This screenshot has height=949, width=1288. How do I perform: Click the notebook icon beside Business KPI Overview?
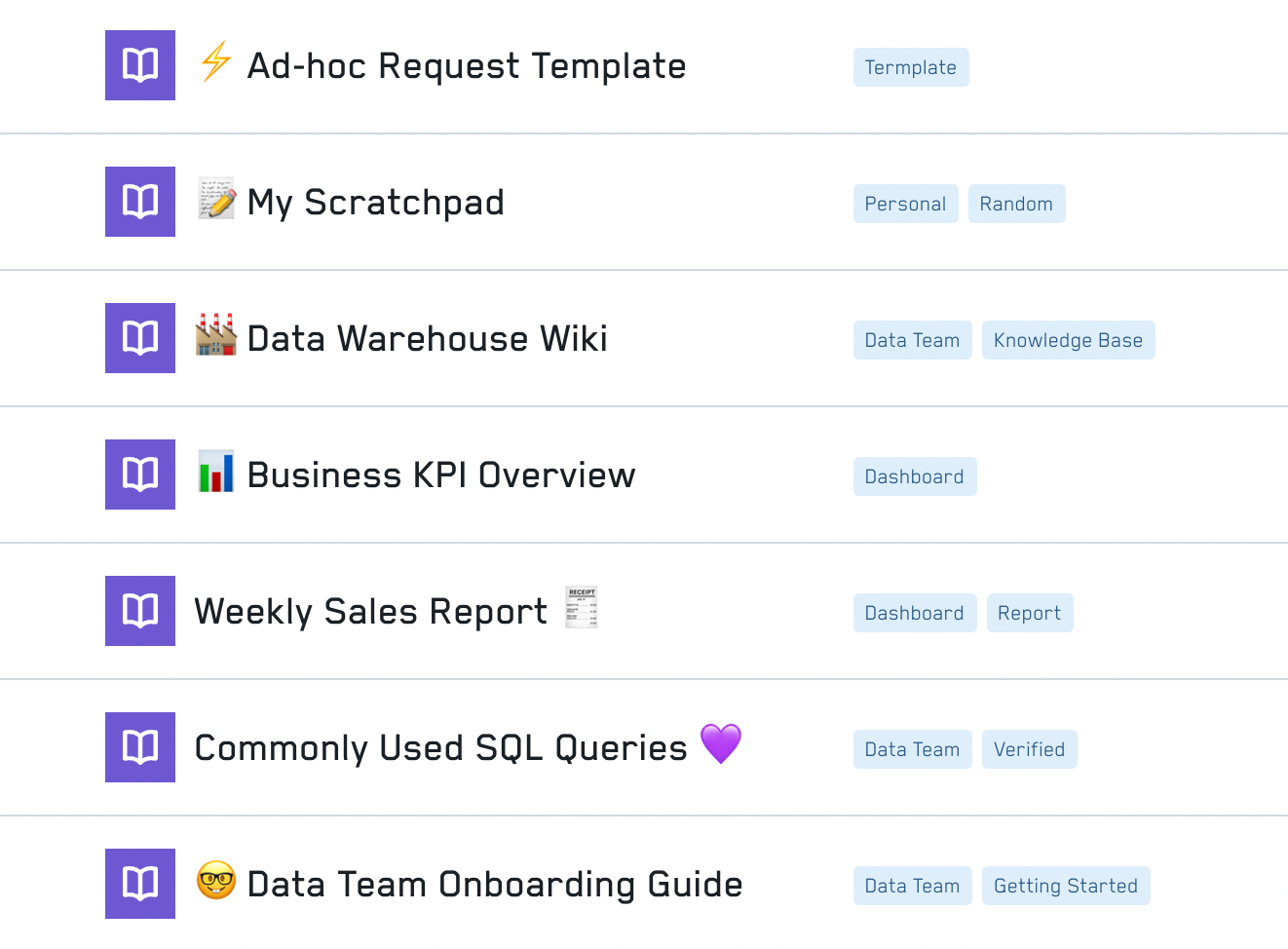click(140, 474)
